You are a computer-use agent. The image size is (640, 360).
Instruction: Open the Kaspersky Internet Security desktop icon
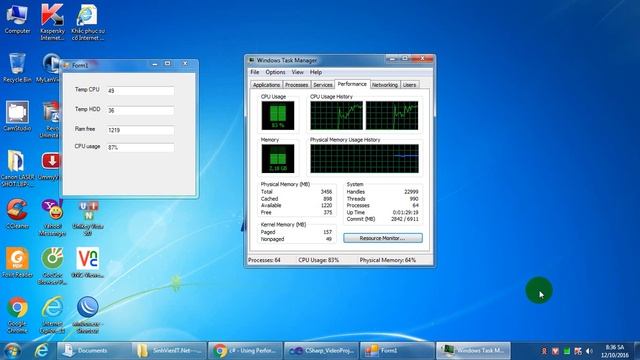pos(52,21)
